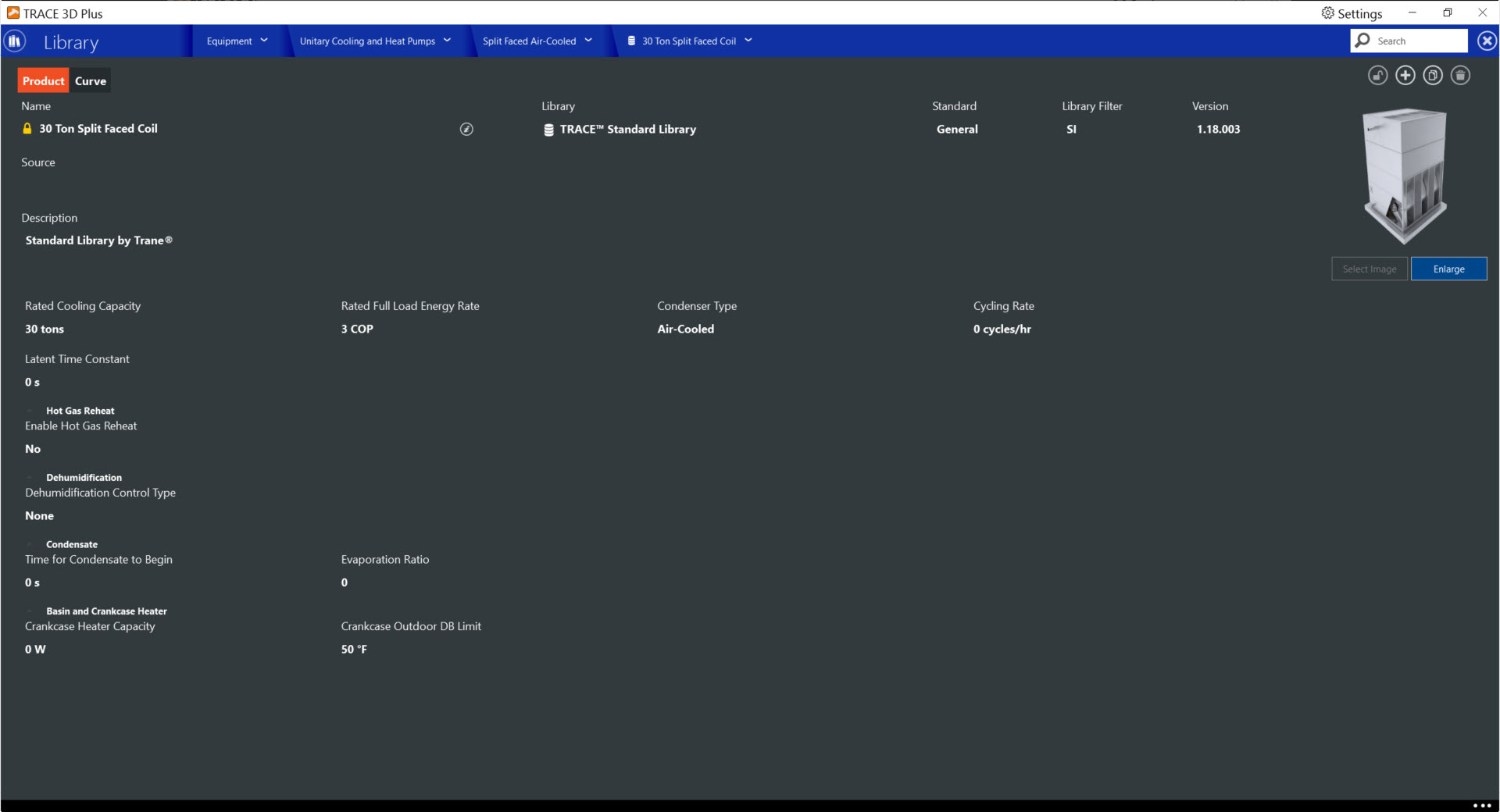Image resolution: width=1500 pixels, height=812 pixels.
Task: Open the 30 Ton Split Faced Coil dropdown
Action: pos(690,41)
